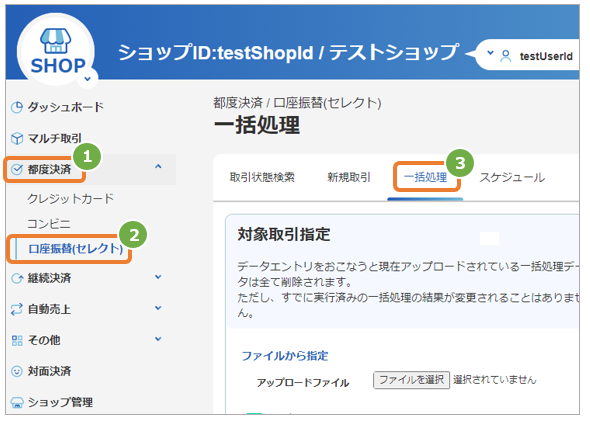This screenshot has height=424, width=590.
Task: Click the 継続決済 circular arrow icon
Action: pos(17,278)
